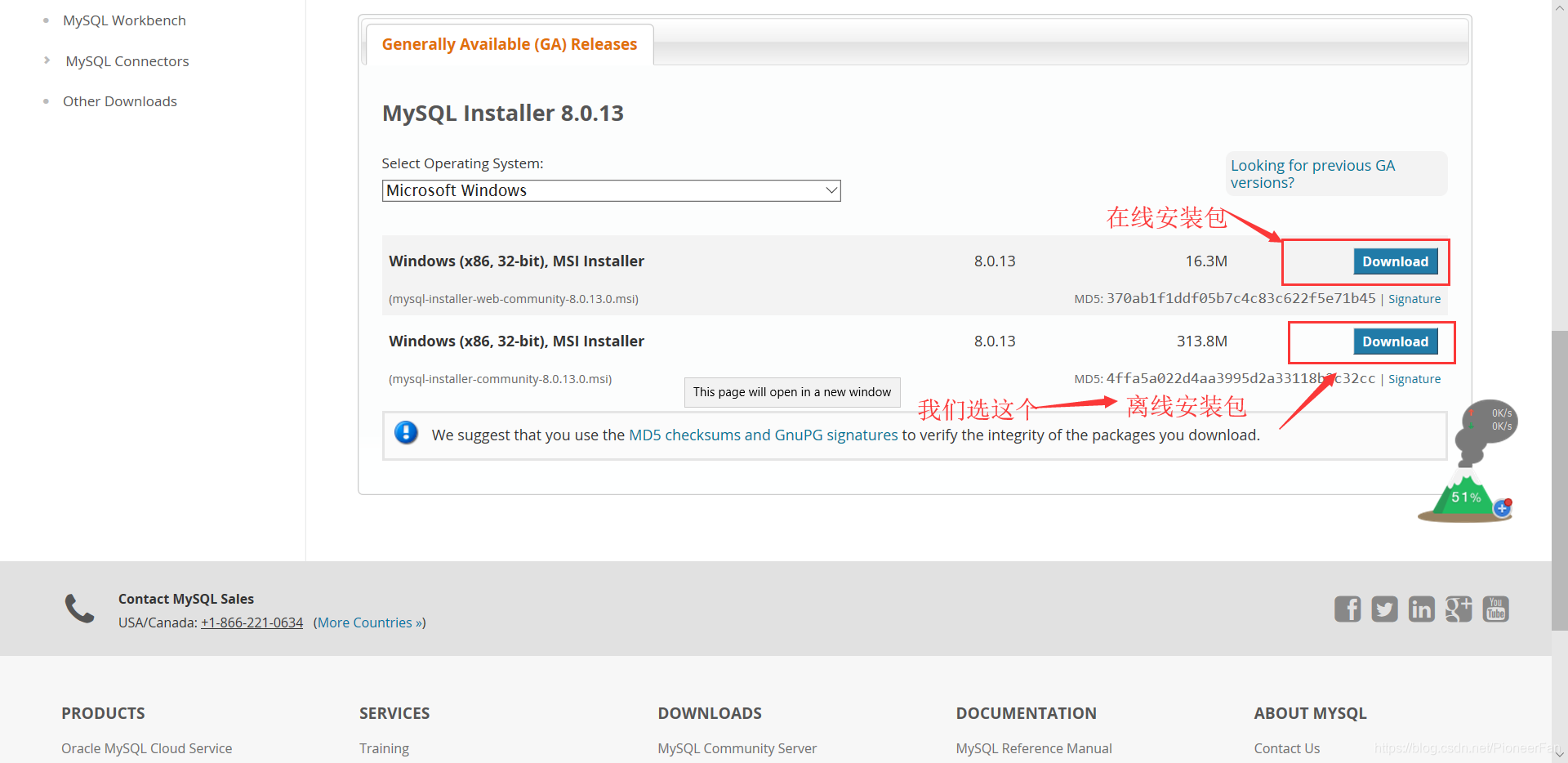This screenshot has width=1568, height=763.
Task: Open the Select Operating System dropdown
Action: [x=611, y=190]
